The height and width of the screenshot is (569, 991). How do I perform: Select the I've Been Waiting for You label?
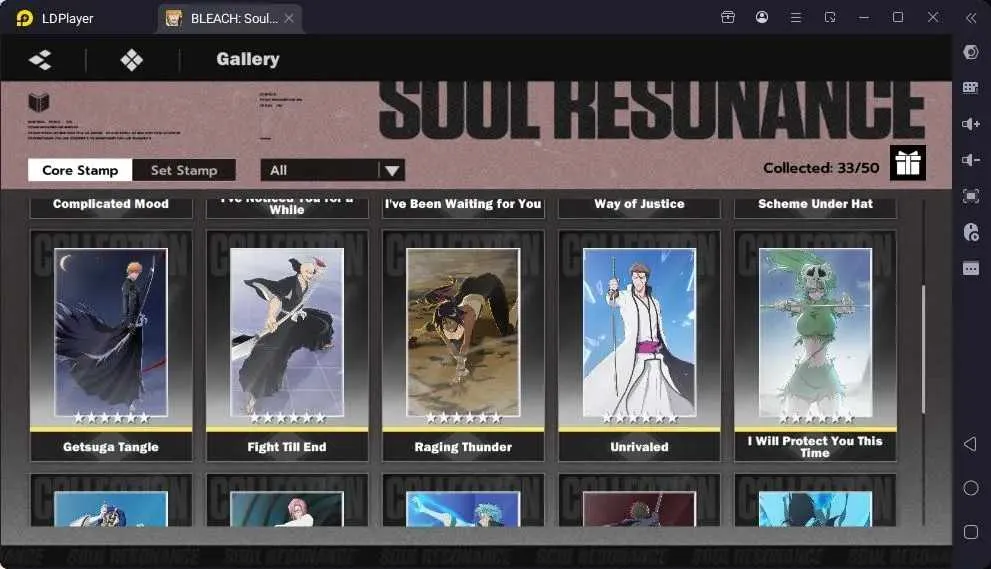[463, 204]
